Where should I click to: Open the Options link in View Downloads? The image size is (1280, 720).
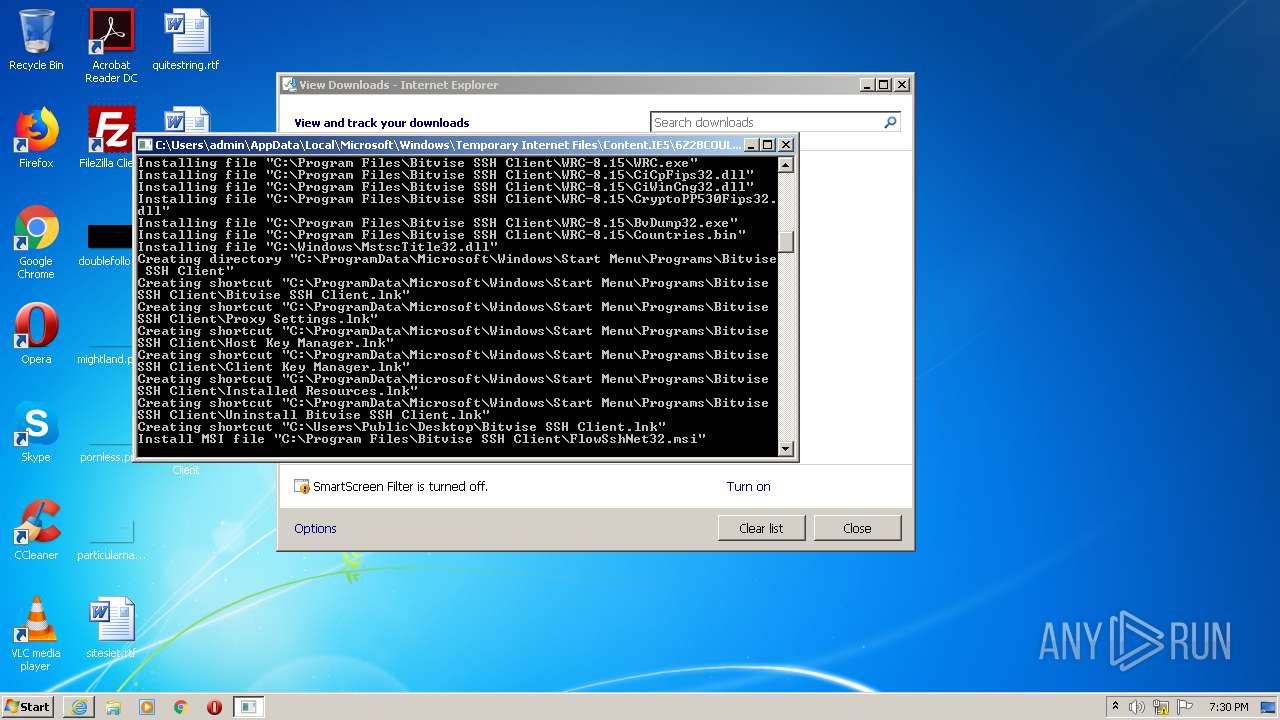pos(315,528)
